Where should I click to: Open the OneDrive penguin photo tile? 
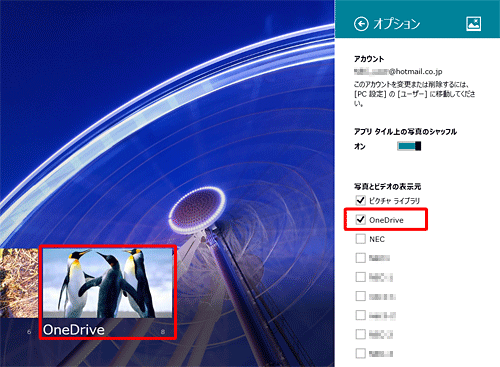108,293
